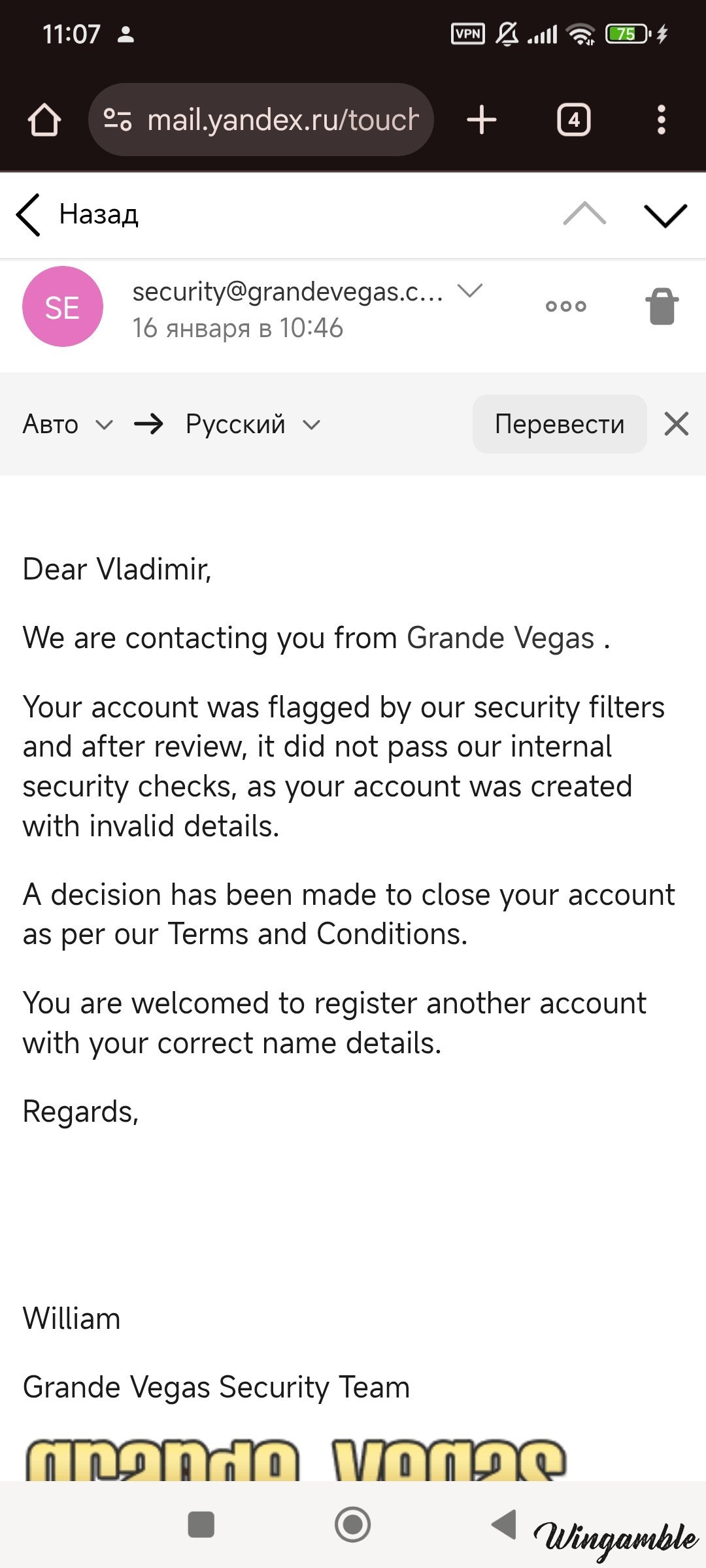Go back via Назад

pyautogui.click(x=77, y=214)
